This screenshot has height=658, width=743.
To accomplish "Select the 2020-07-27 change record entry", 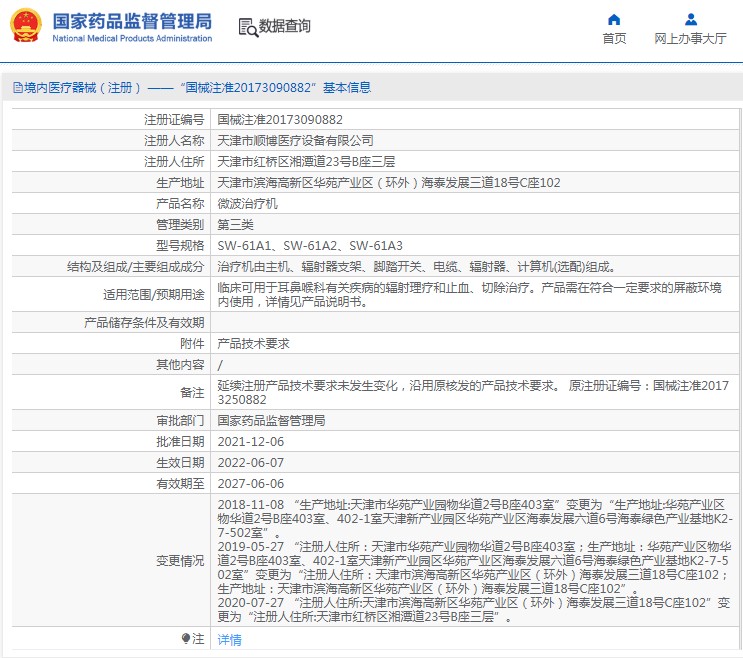I will point(474,610).
